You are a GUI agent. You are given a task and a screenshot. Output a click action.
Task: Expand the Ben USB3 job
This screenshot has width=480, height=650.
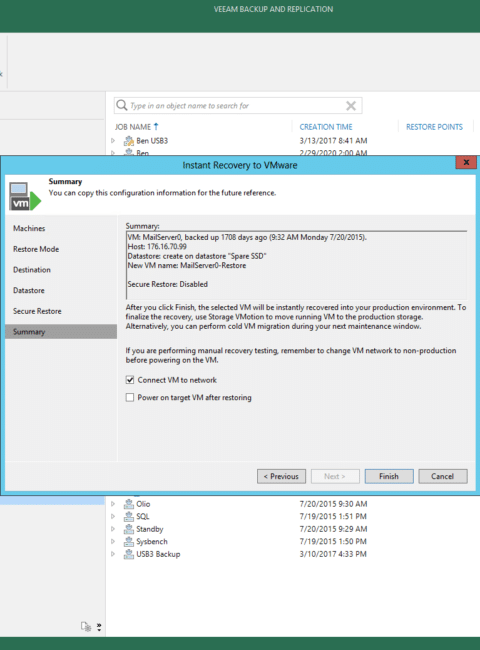113,141
